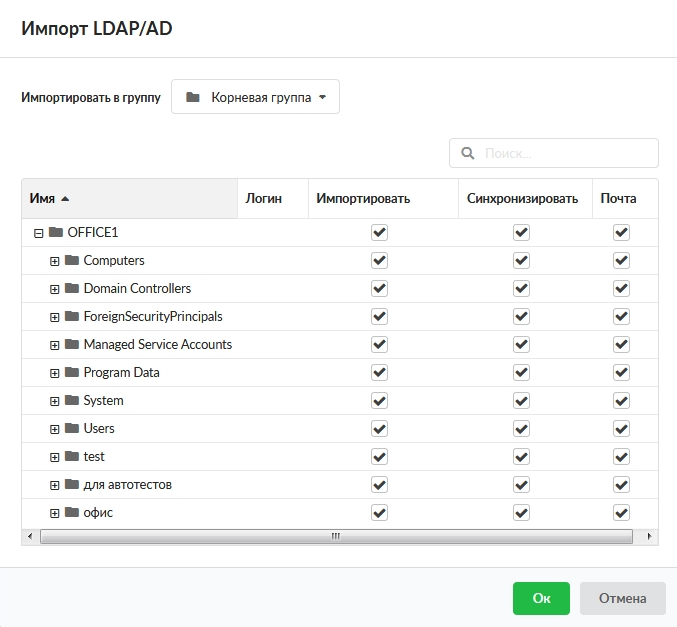The width and height of the screenshot is (677, 627).
Task: Click the офис folder icon
Action: (72, 512)
